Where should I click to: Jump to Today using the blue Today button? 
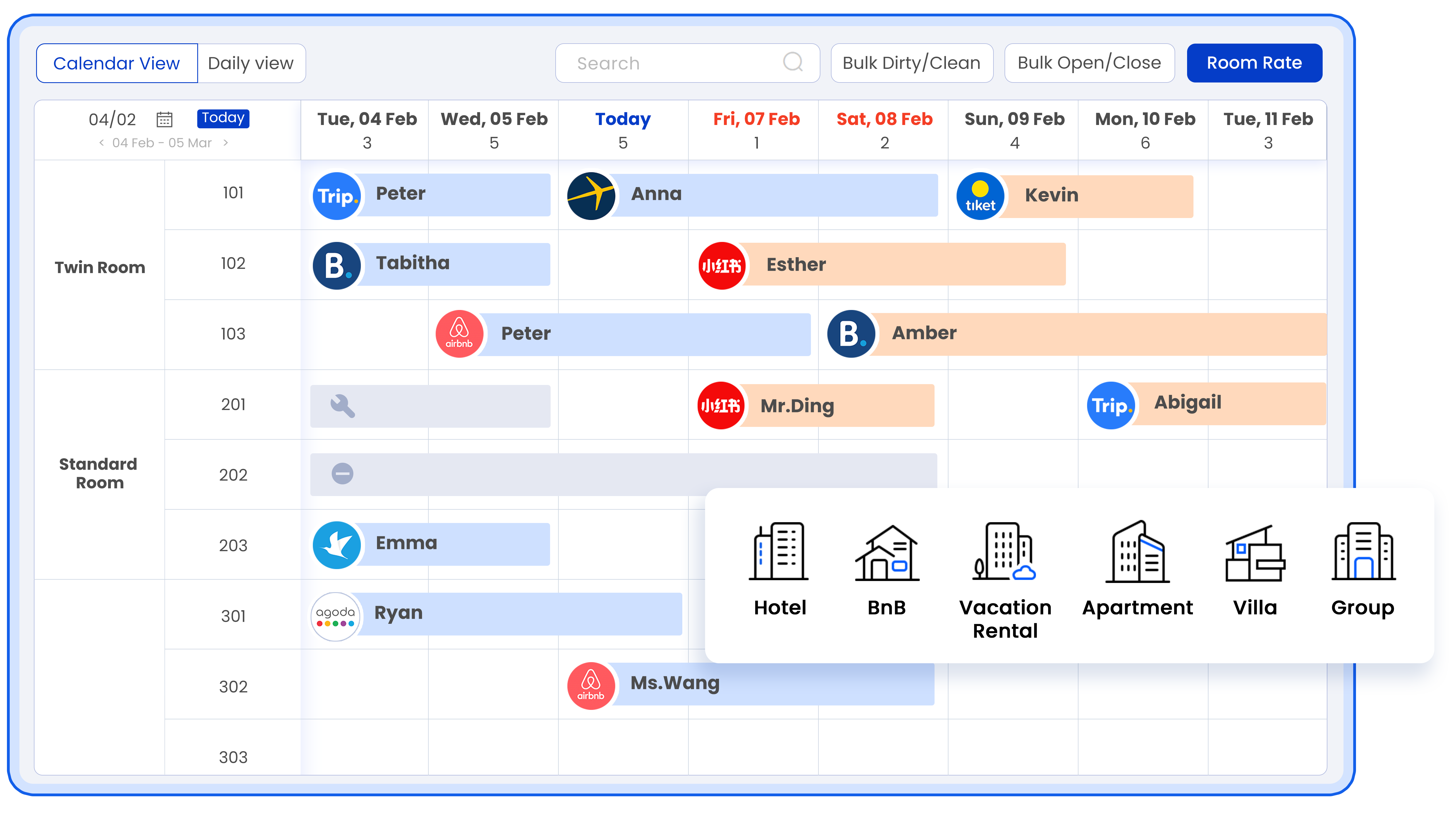point(223,118)
